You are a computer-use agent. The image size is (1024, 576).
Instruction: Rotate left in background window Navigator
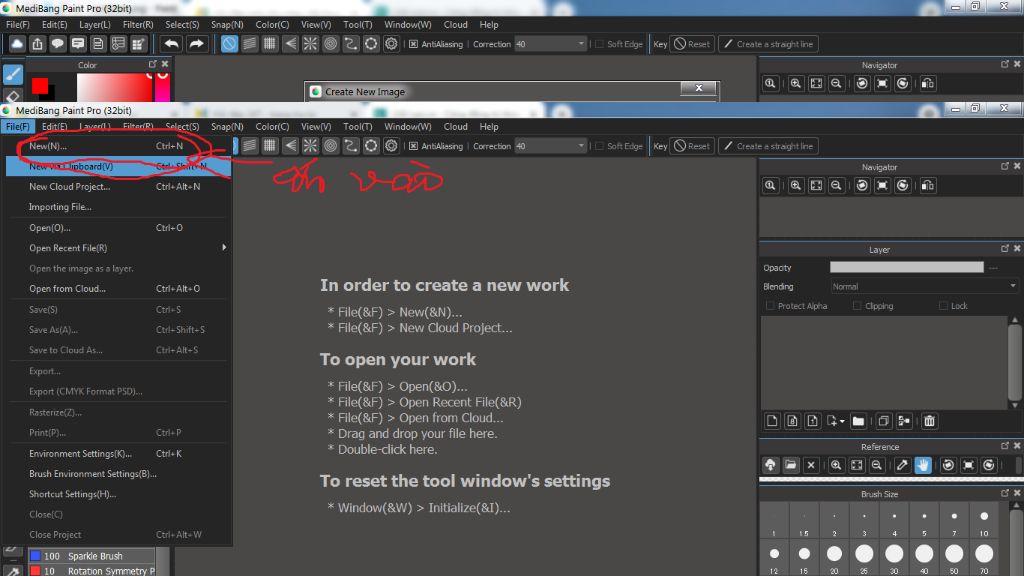[862, 84]
